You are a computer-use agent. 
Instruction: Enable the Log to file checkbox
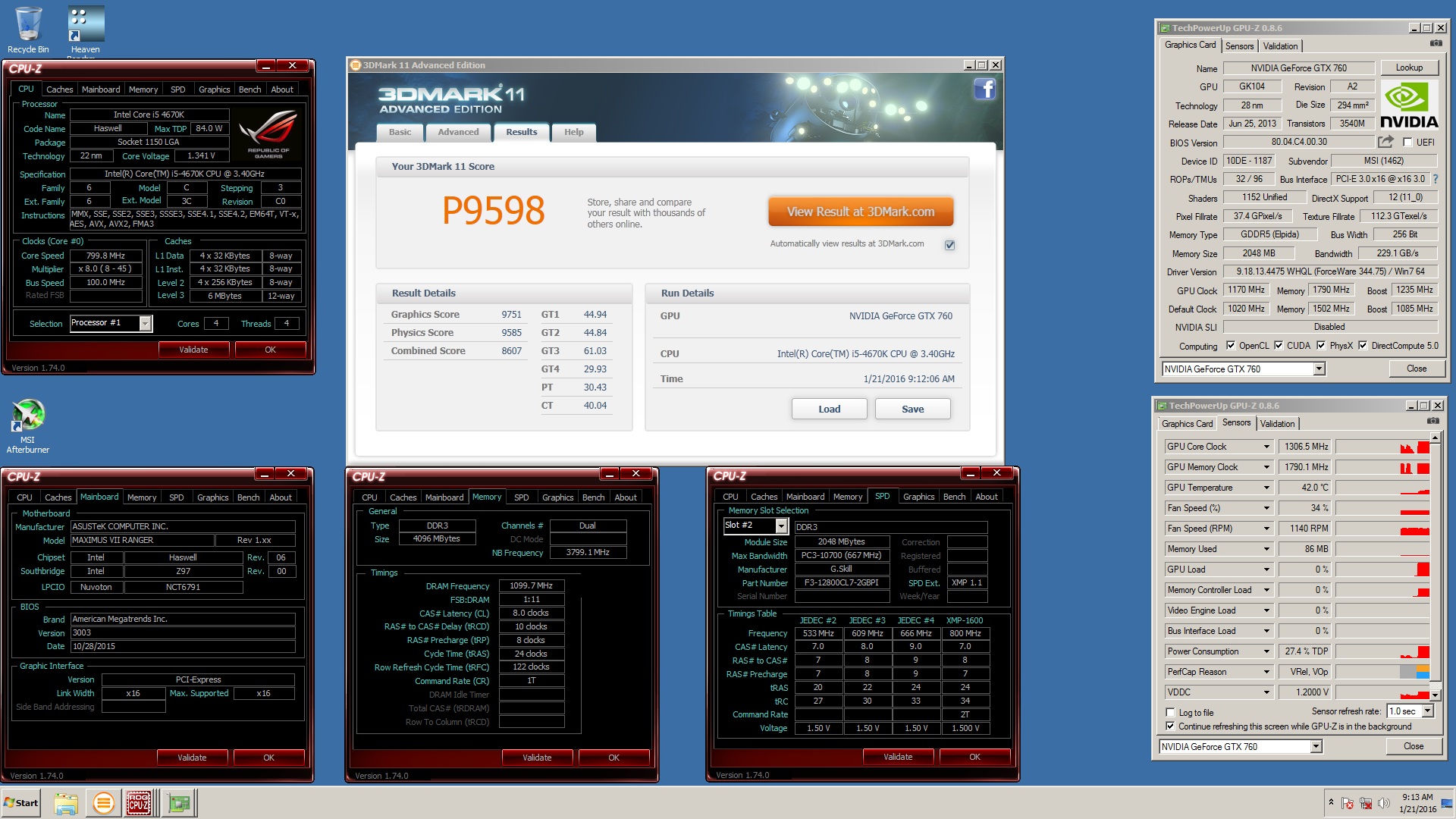tap(1170, 713)
